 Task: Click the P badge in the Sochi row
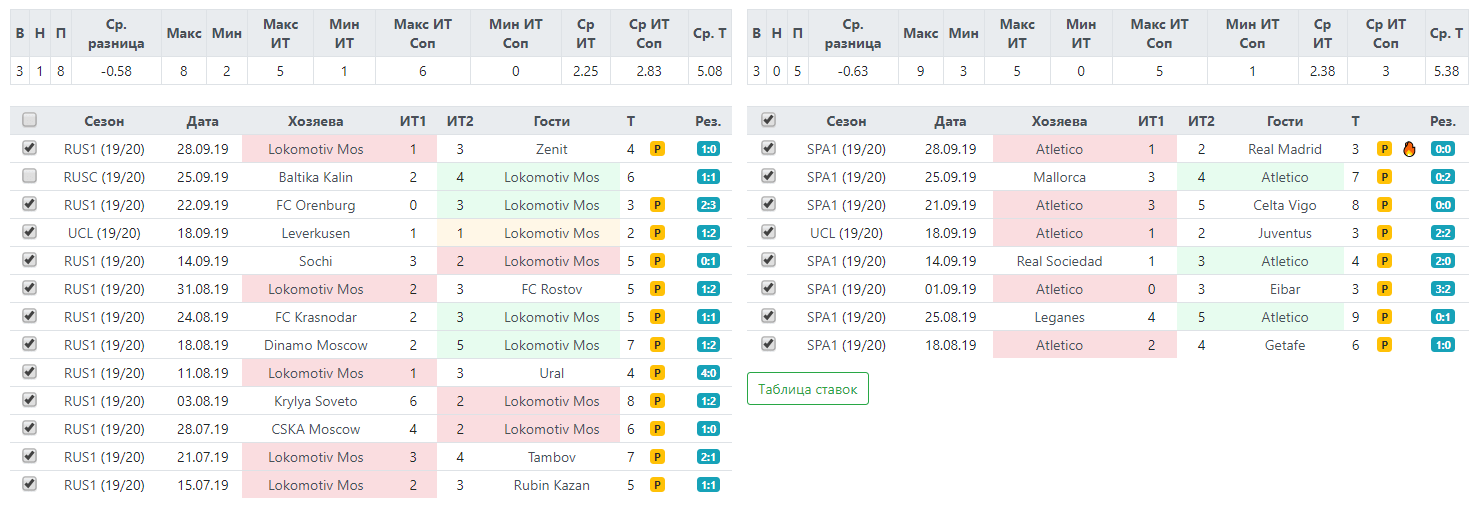[x=657, y=261]
